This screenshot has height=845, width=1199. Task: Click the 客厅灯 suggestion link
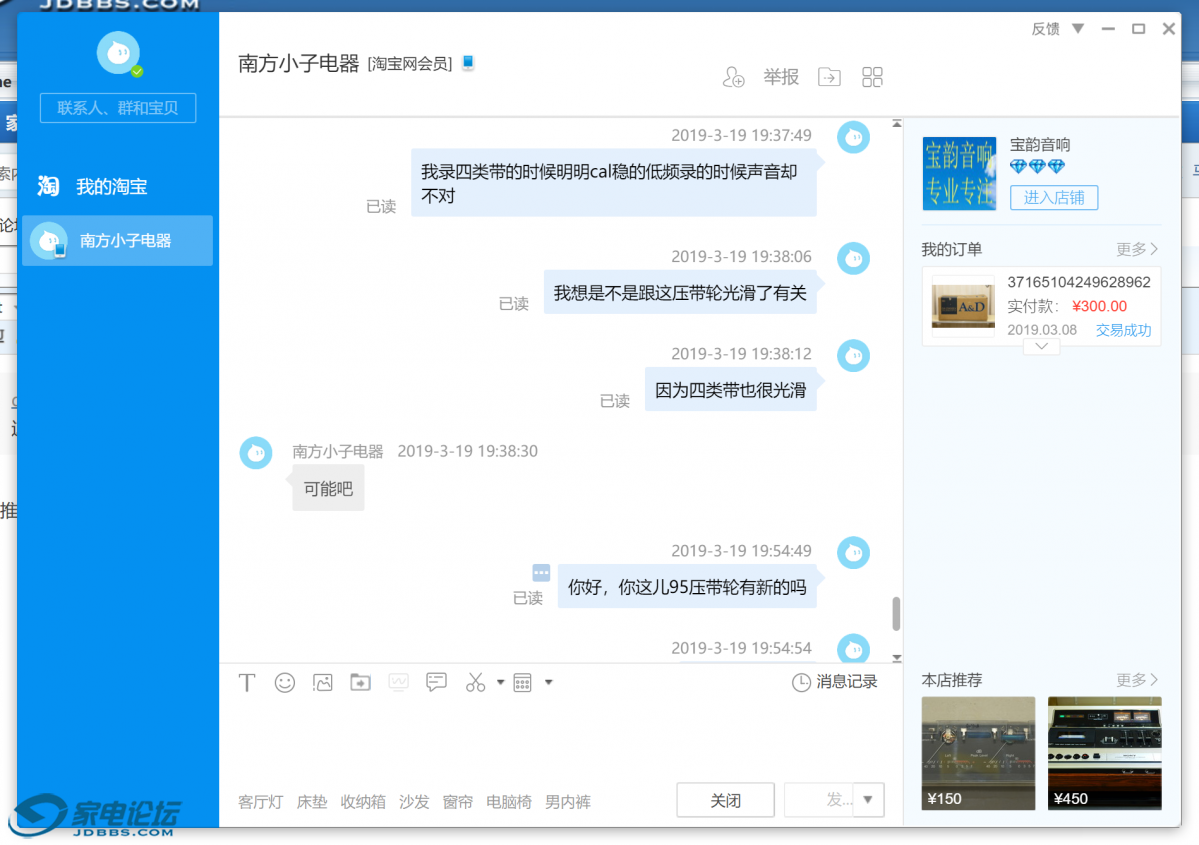pos(260,801)
